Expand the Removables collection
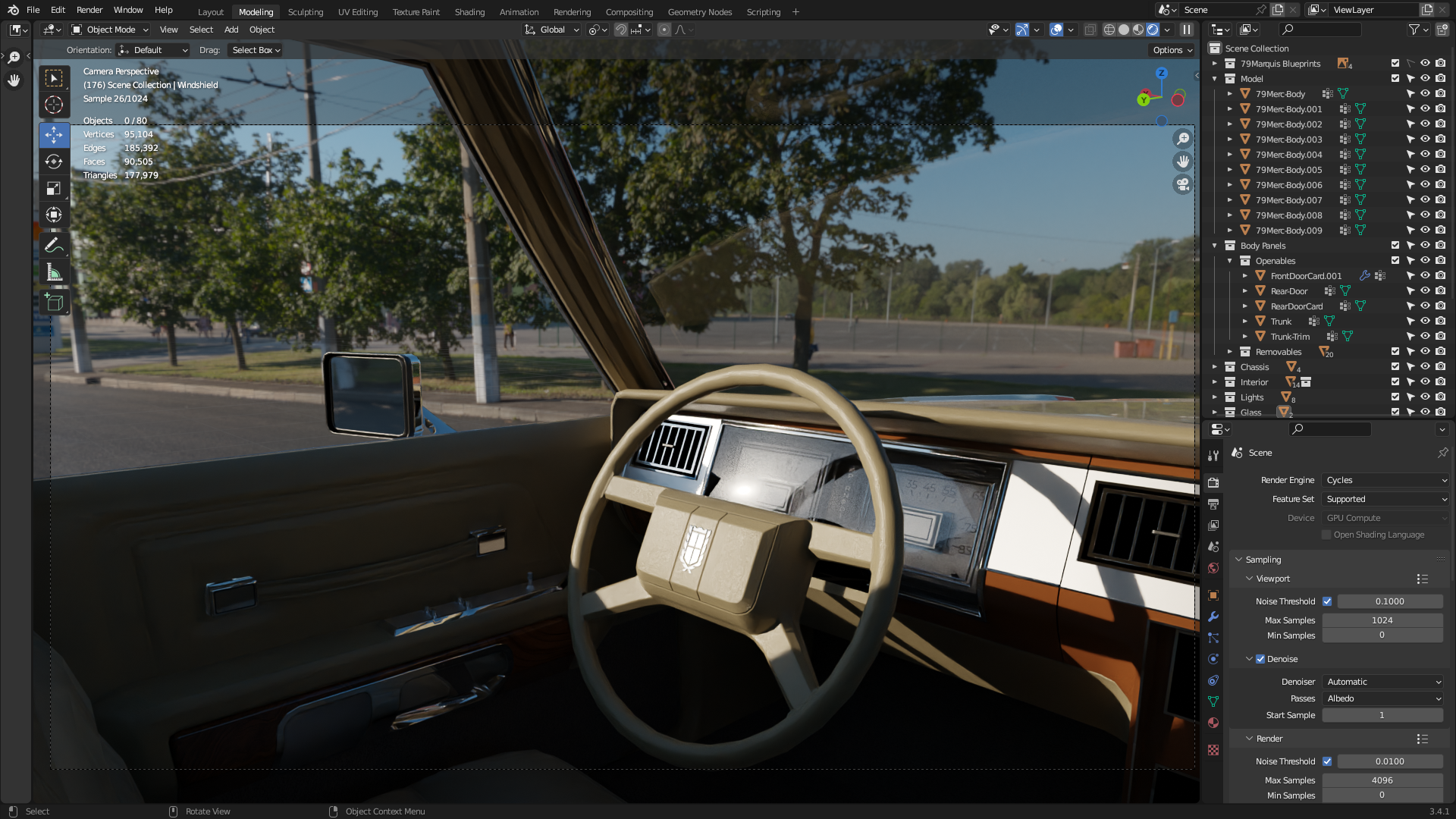Image resolution: width=1456 pixels, height=819 pixels. pos(1230,352)
